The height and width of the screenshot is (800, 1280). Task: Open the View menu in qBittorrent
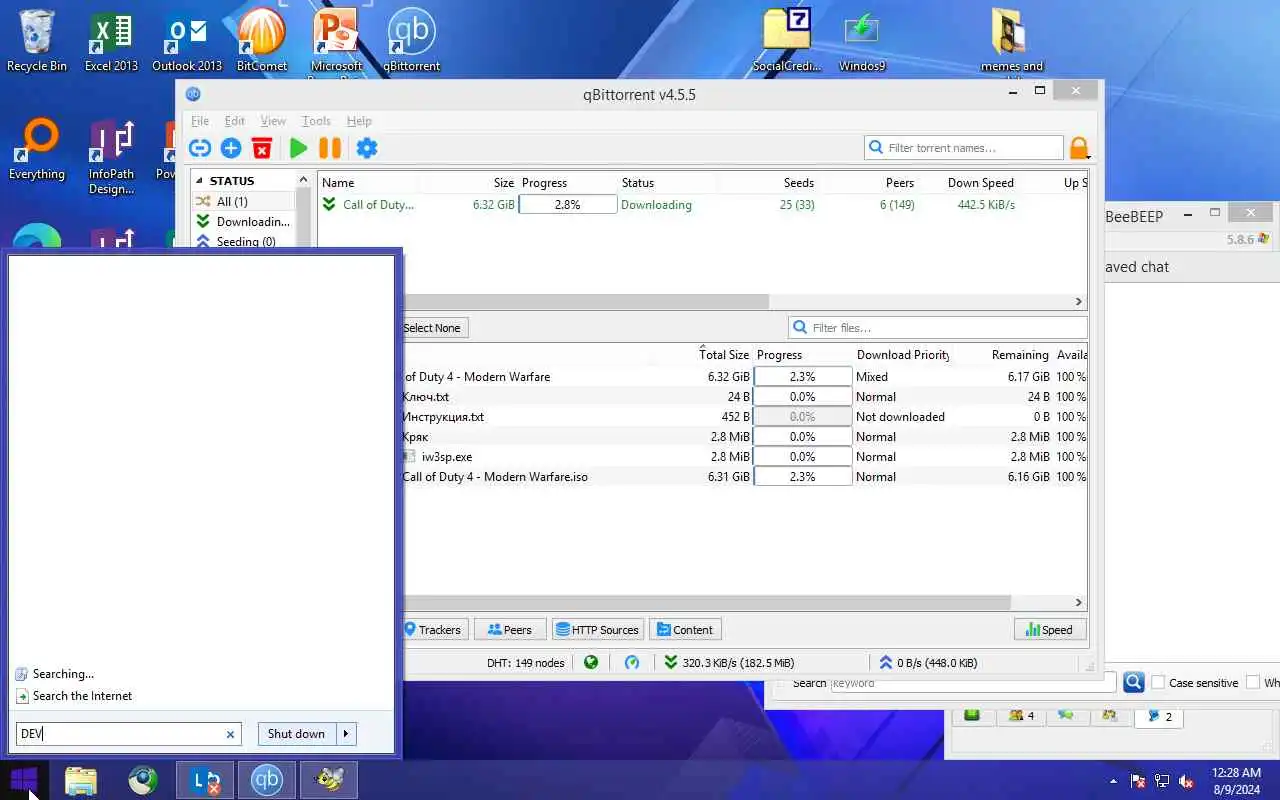point(273,120)
